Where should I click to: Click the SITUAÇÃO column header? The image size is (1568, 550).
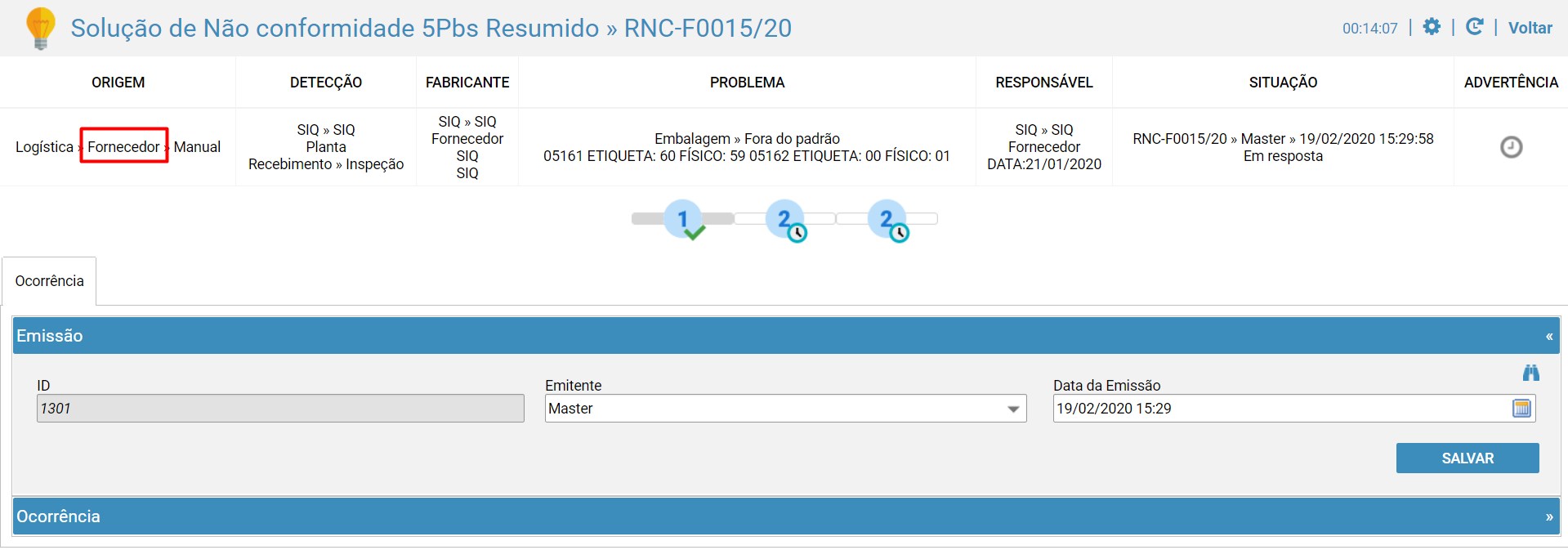[1283, 83]
